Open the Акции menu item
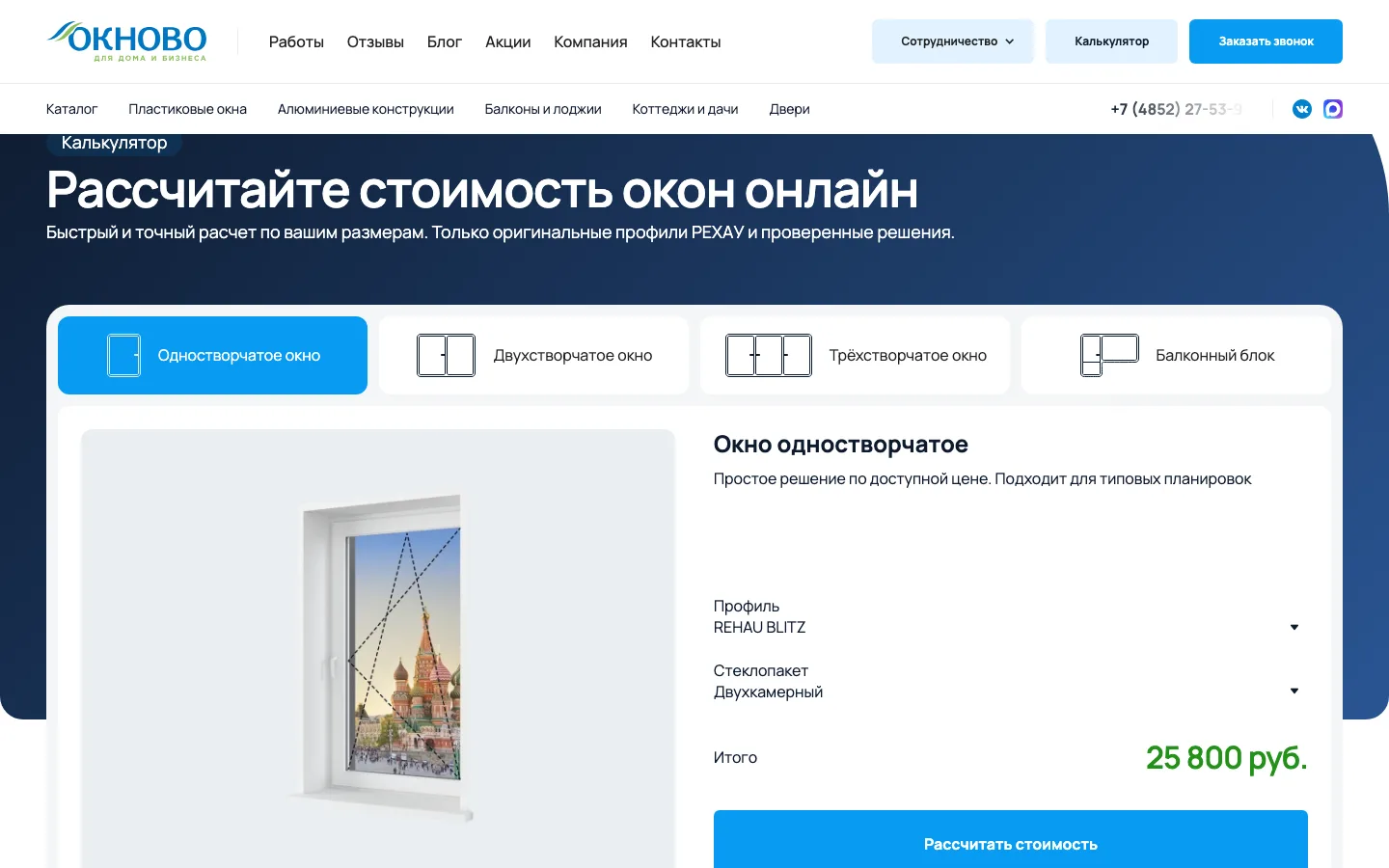The width and height of the screenshot is (1389, 868). [508, 41]
